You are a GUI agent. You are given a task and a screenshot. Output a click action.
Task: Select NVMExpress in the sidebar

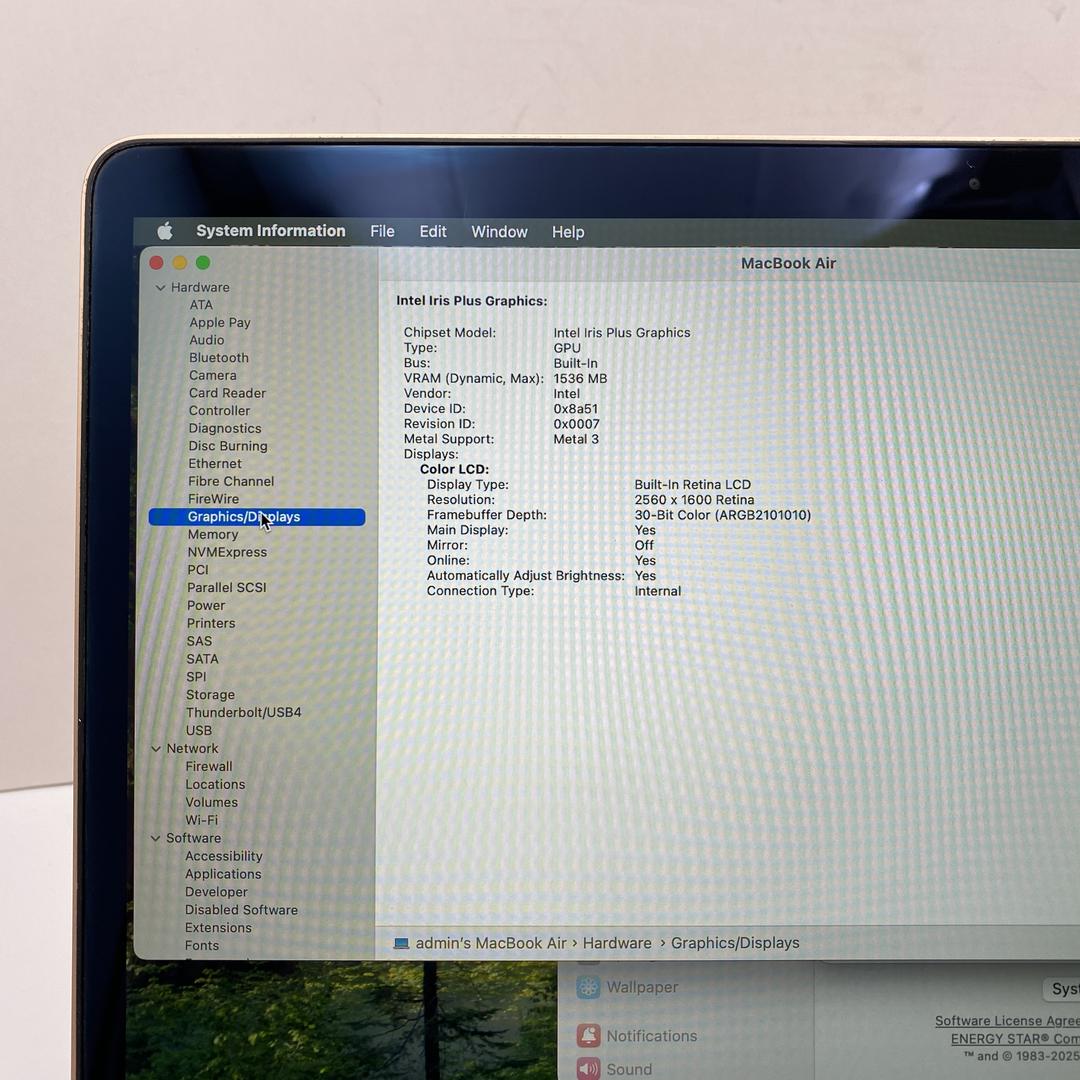227,552
